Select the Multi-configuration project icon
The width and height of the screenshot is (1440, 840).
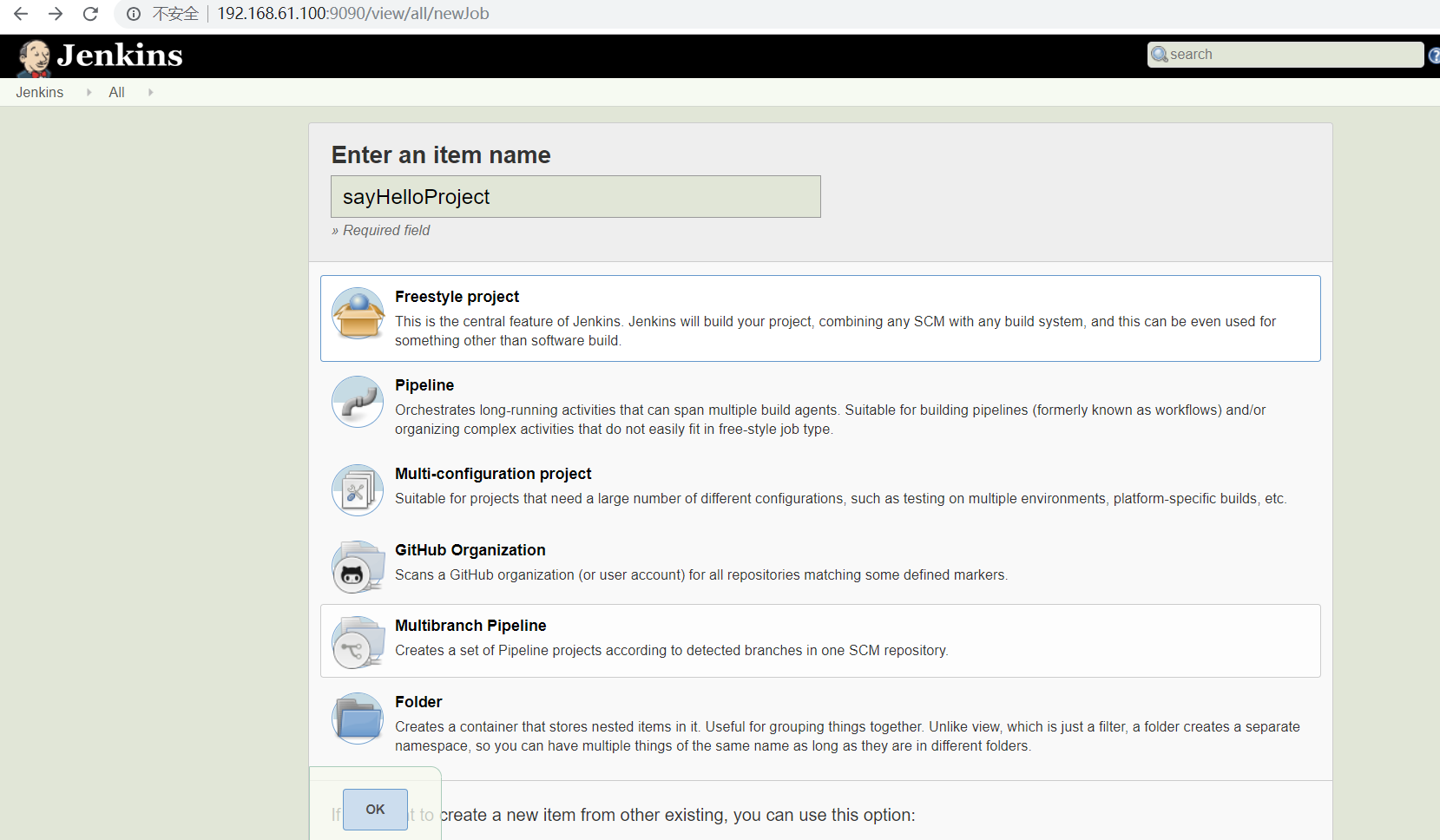[x=358, y=490]
